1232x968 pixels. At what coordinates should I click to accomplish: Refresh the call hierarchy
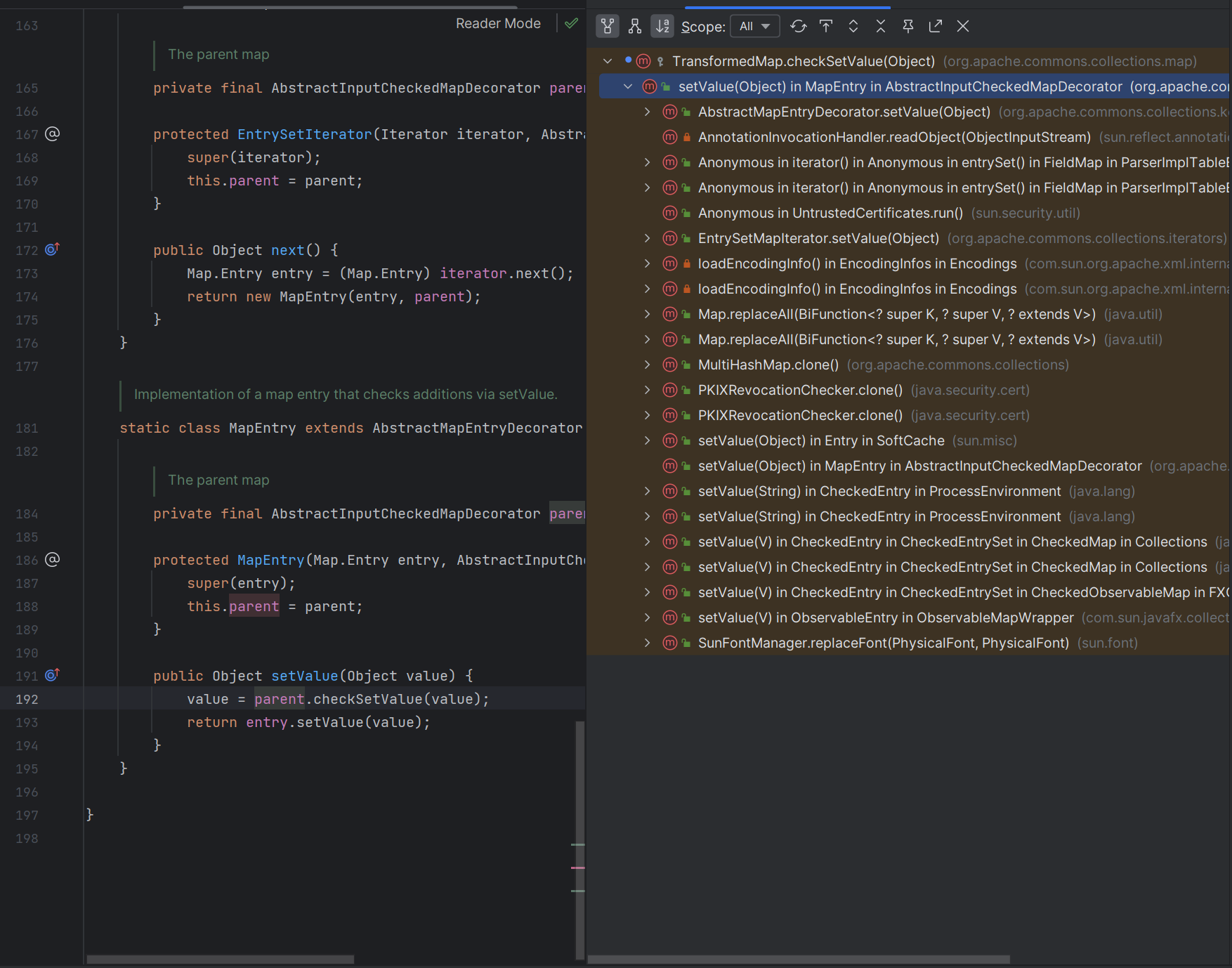(799, 26)
